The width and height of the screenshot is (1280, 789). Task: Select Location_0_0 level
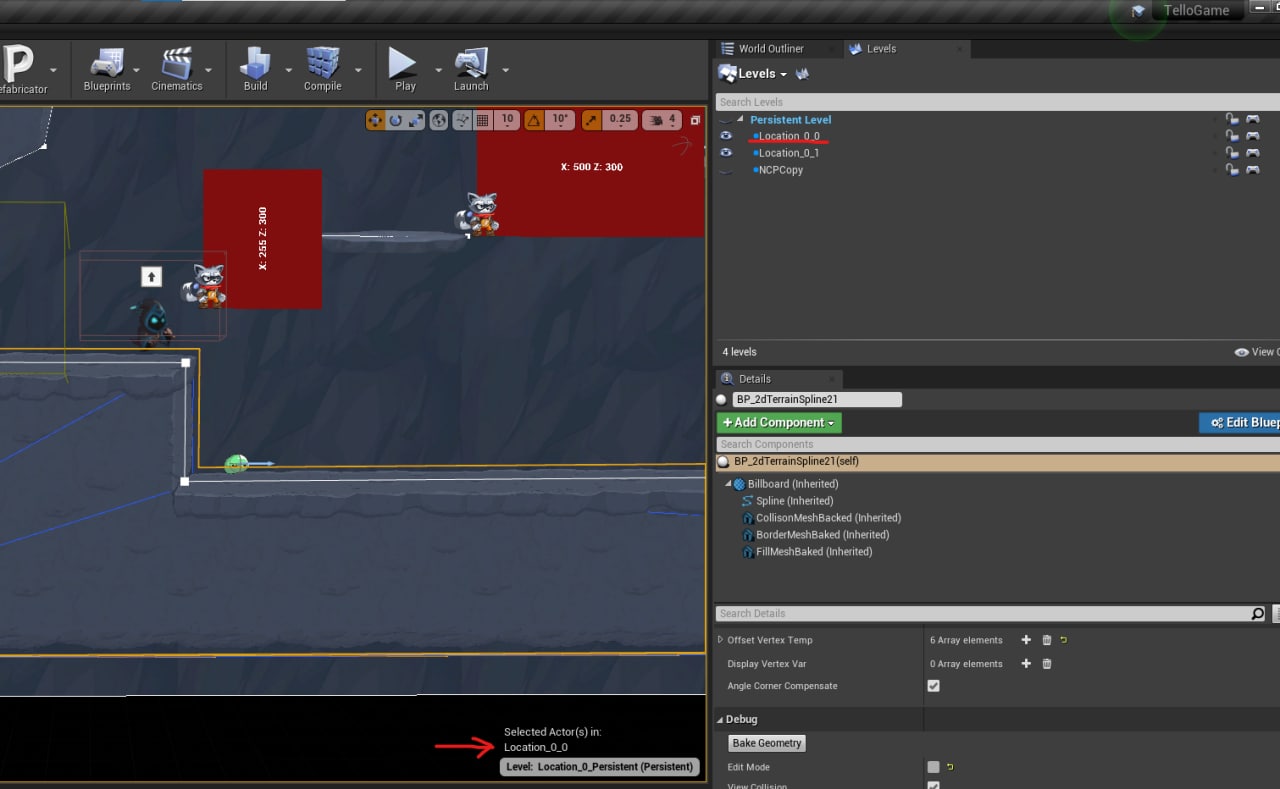[789, 136]
